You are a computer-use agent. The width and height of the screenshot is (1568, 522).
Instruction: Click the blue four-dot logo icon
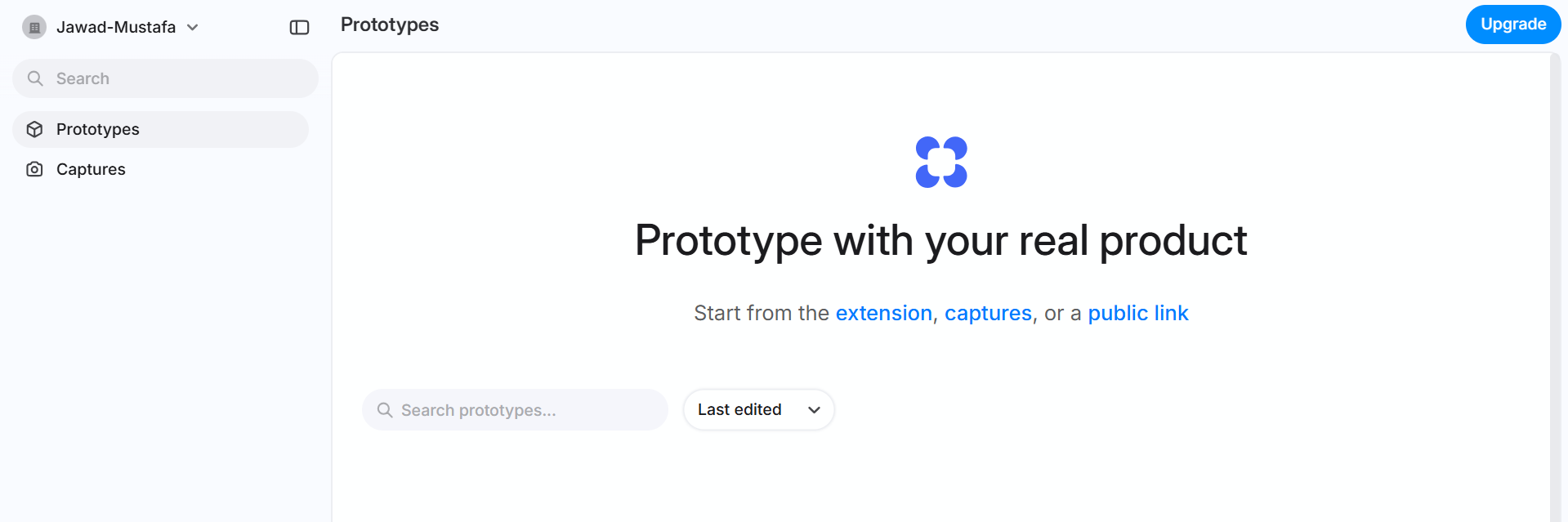click(941, 162)
